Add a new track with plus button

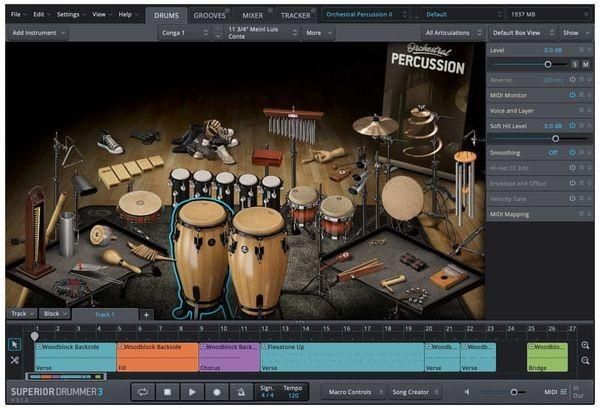pos(146,315)
